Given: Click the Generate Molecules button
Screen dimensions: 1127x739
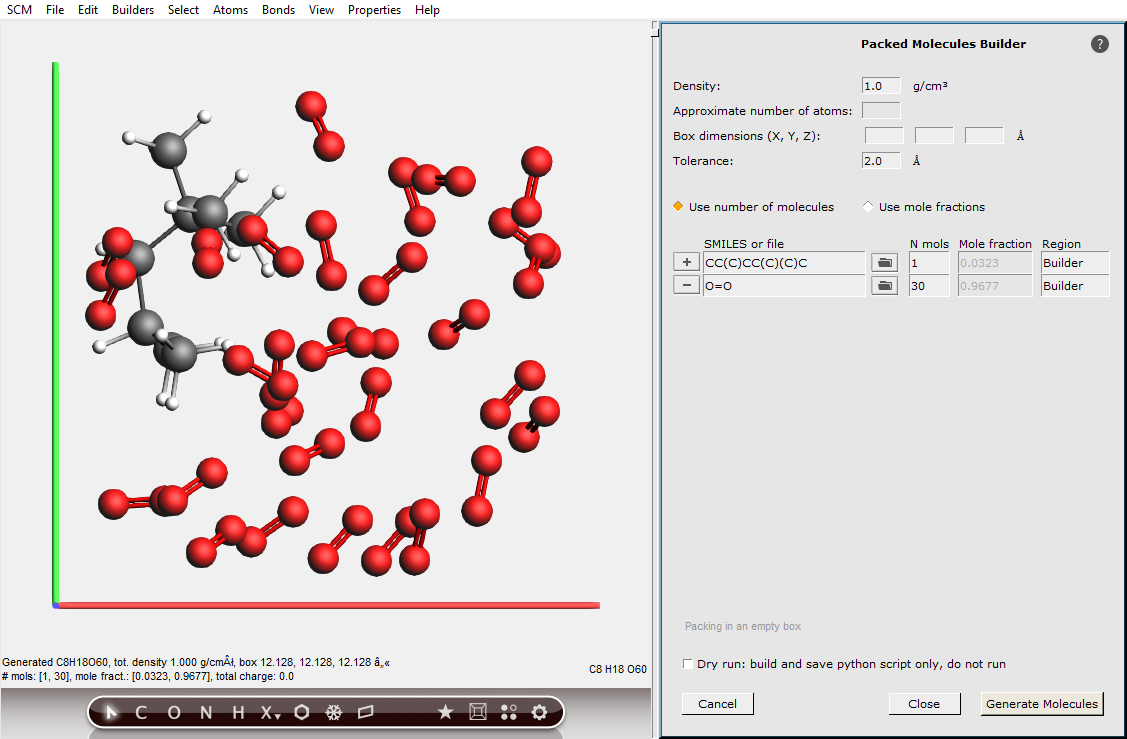Looking at the screenshot, I should click(x=1041, y=704).
